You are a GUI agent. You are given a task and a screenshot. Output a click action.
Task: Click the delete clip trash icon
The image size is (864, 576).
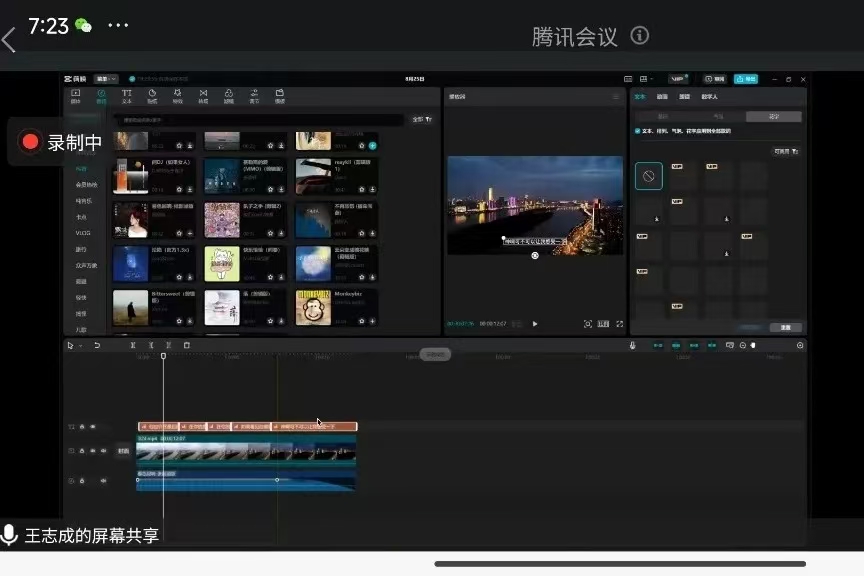coord(186,345)
